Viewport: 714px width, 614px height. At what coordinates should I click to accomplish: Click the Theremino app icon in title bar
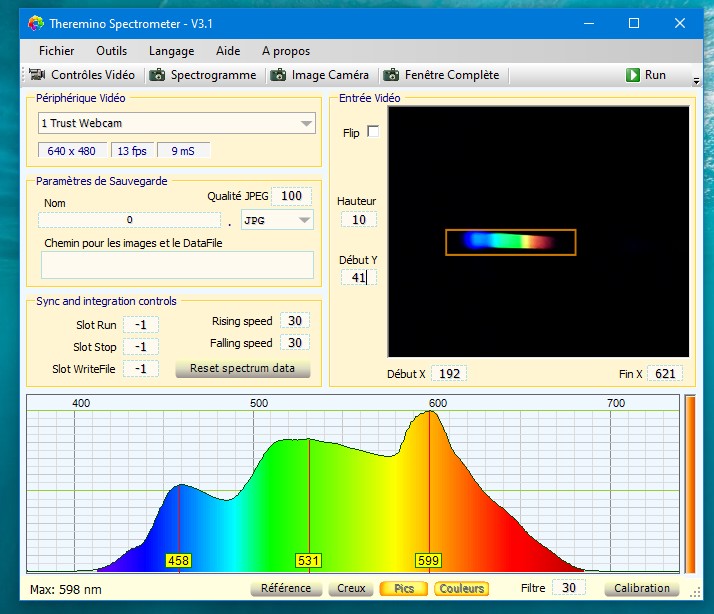coord(36,23)
